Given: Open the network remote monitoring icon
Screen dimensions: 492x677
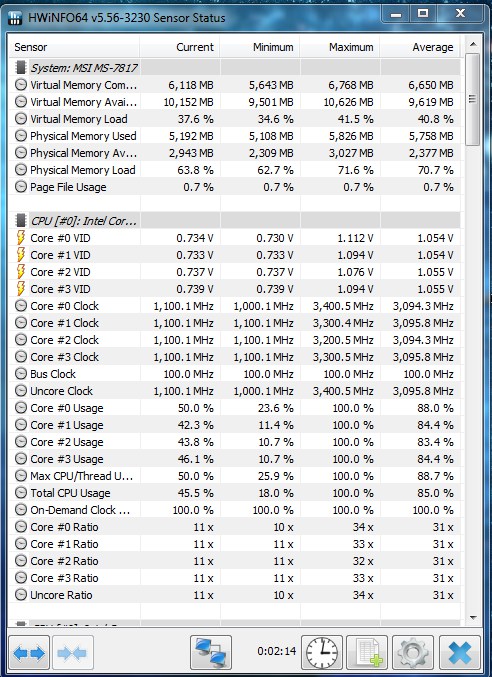Looking at the screenshot, I should pos(211,652).
